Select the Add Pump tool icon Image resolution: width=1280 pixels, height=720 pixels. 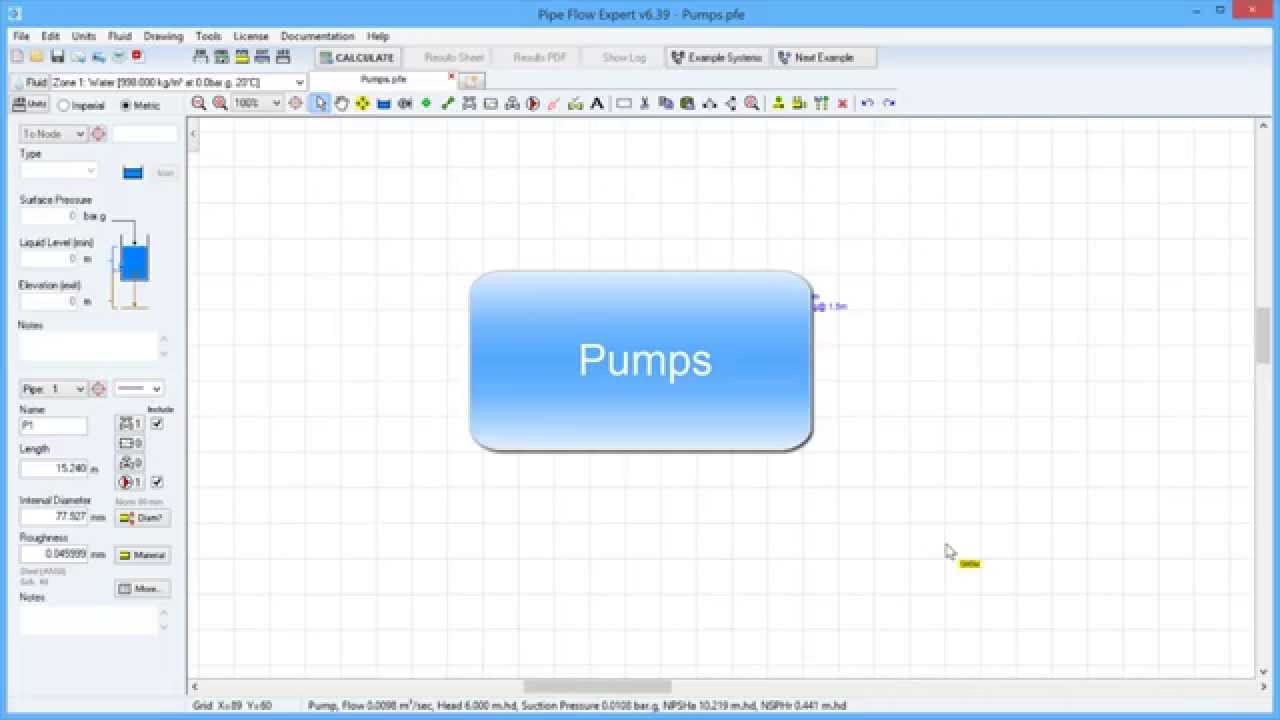[x=533, y=103]
